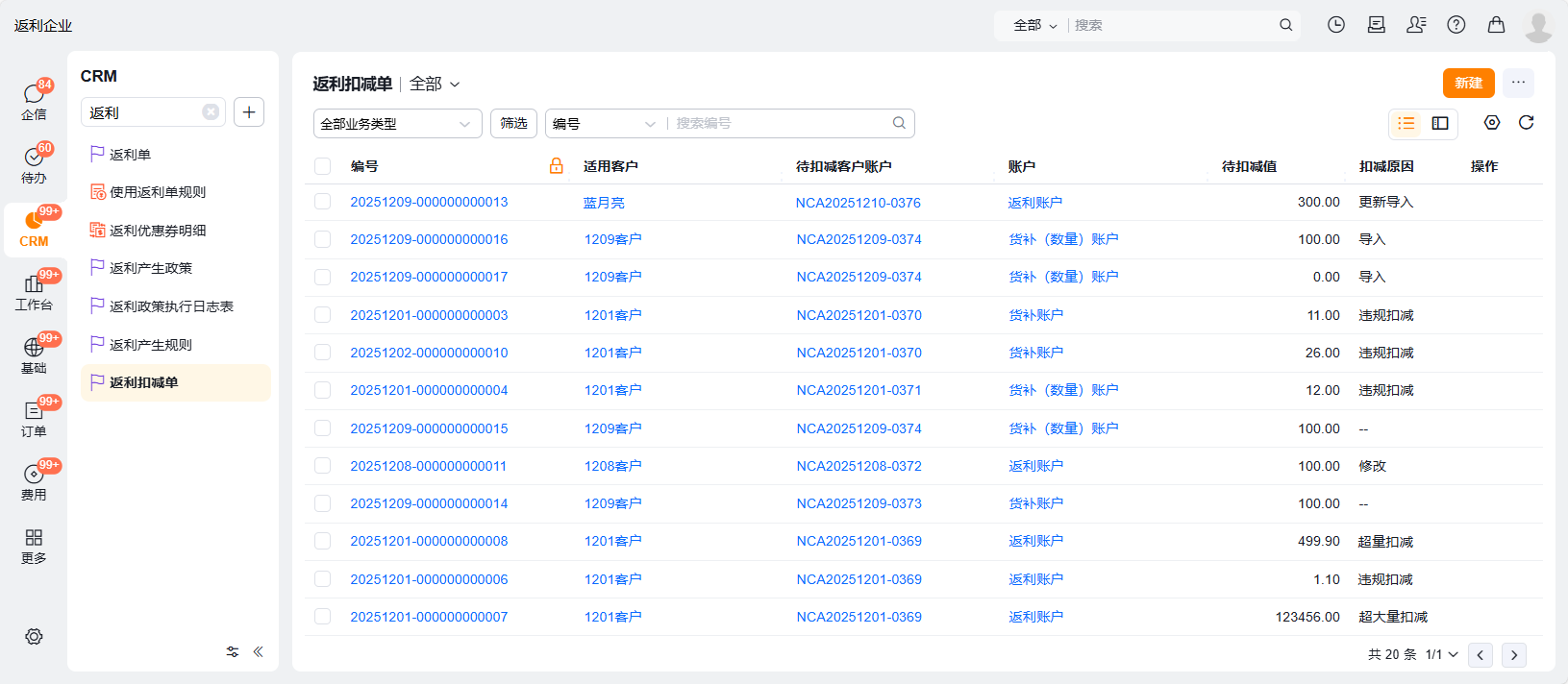The width and height of the screenshot is (1568, 684).
Task: Open the help question mark icon
Action: [1456, 25]
